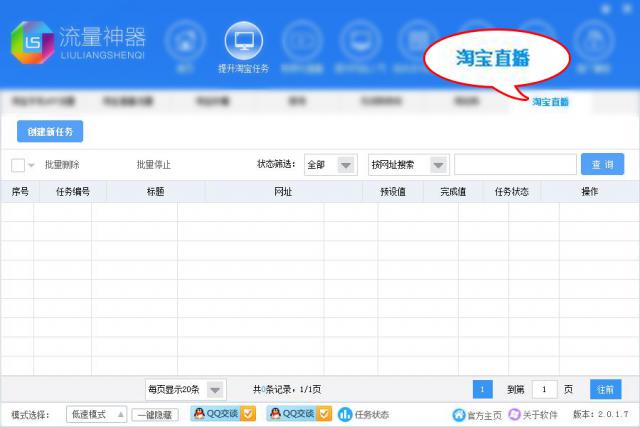Image resolution: width=640 pixels, height=427 pixels.
Task: Start QQ交谈 chat beside 一键隐藏
Action: tap(223, 414)
